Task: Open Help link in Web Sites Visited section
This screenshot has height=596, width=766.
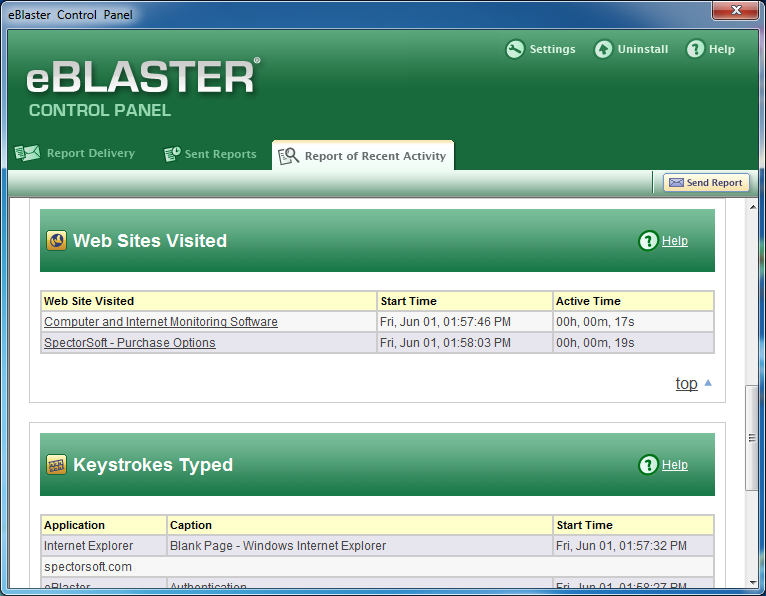Action: [x=675, y=241]
